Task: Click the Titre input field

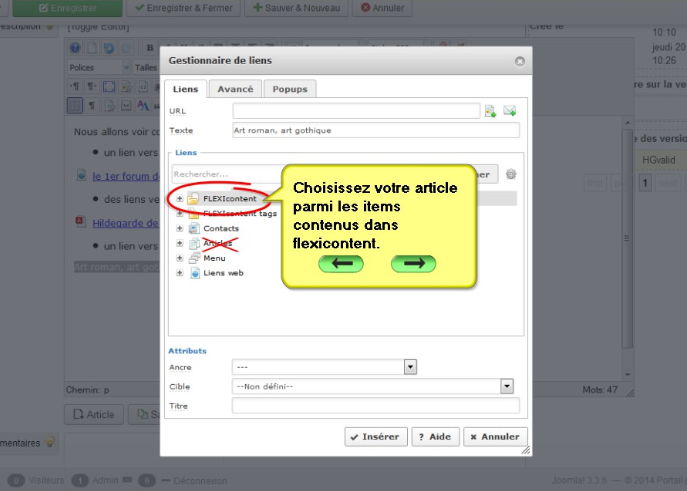Action: (376, 406)
